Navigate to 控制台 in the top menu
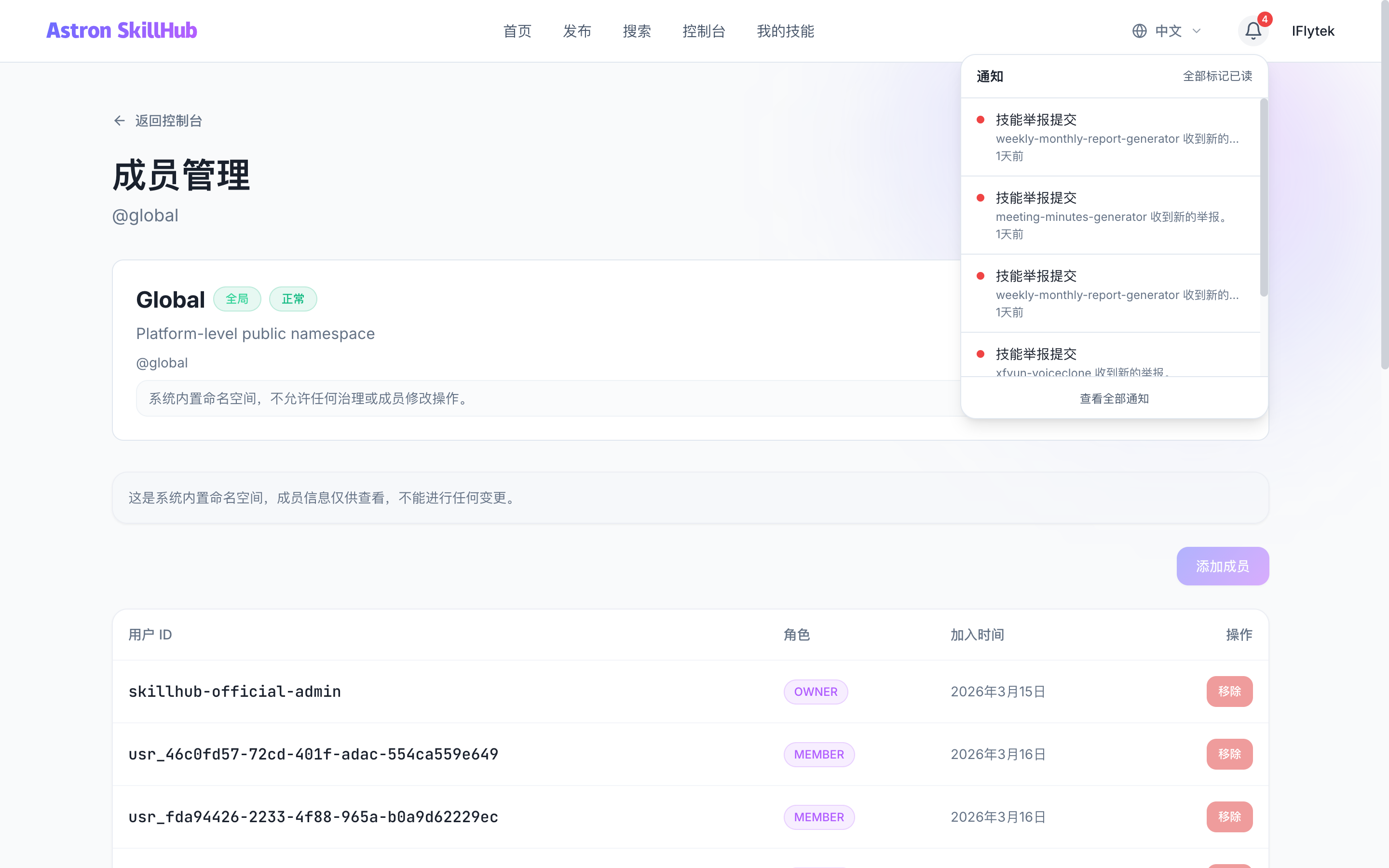This screenshot has width=1389, height=868. coord(704,31)
